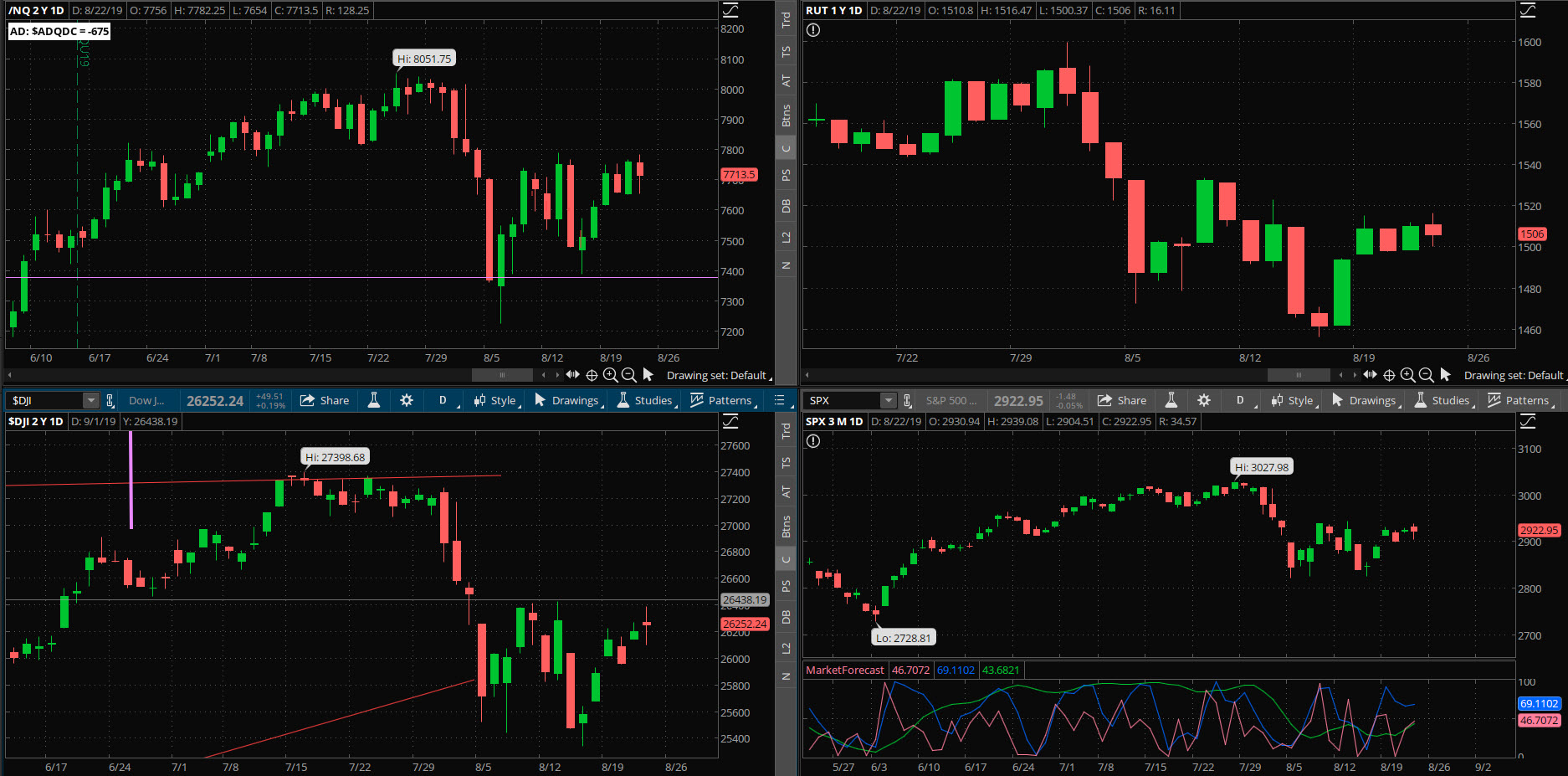Click the $DJI symbol input field

[x=45, y=400]
